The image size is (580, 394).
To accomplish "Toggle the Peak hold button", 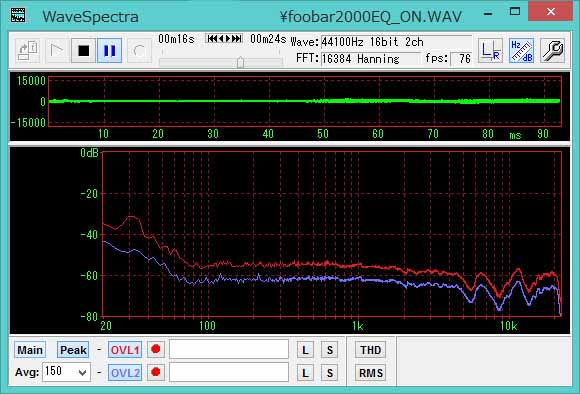I will (73, 350).
